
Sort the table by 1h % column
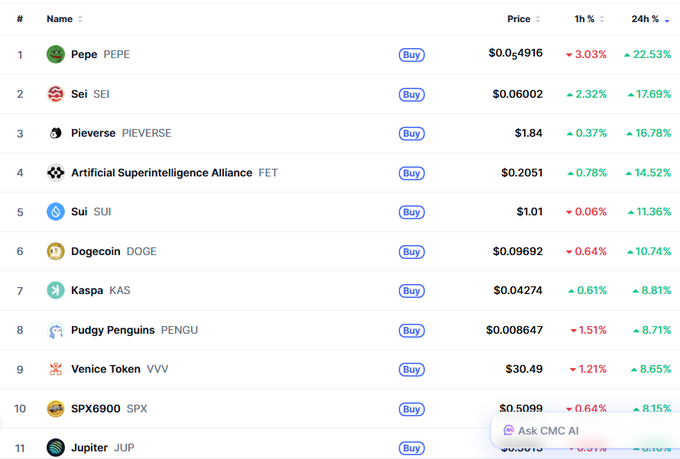[x=589, y=19]
